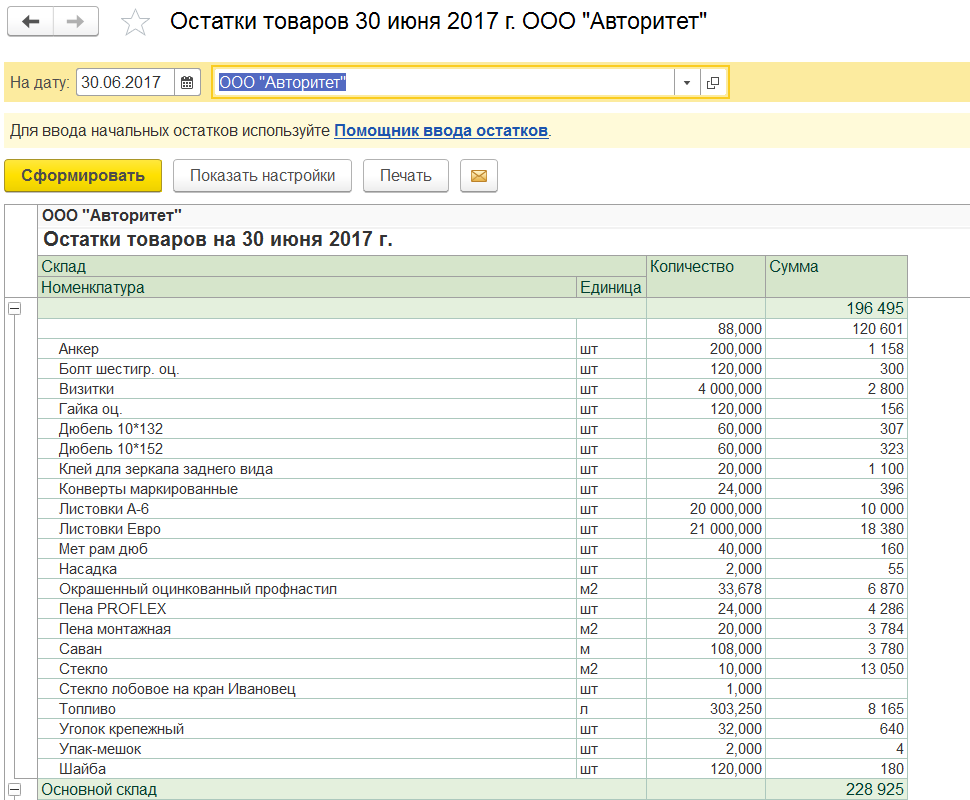This screenshot has width=970, height=800.
Task: Send report by email envelope icon
Action: pos(479,176)
